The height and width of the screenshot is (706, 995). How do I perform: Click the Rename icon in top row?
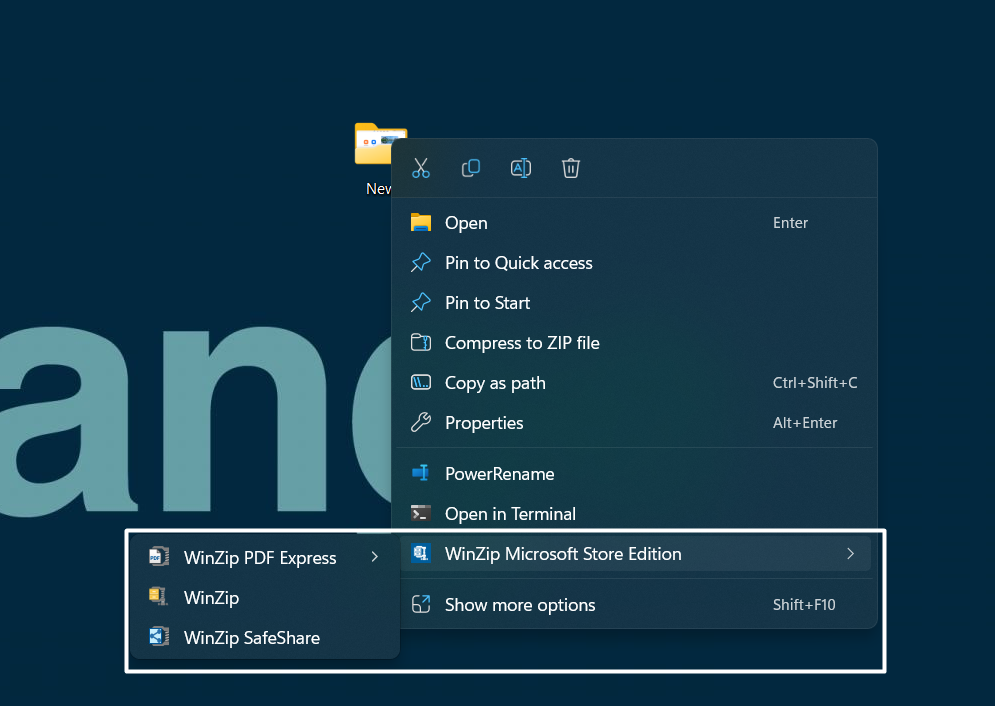click(521, 168)
